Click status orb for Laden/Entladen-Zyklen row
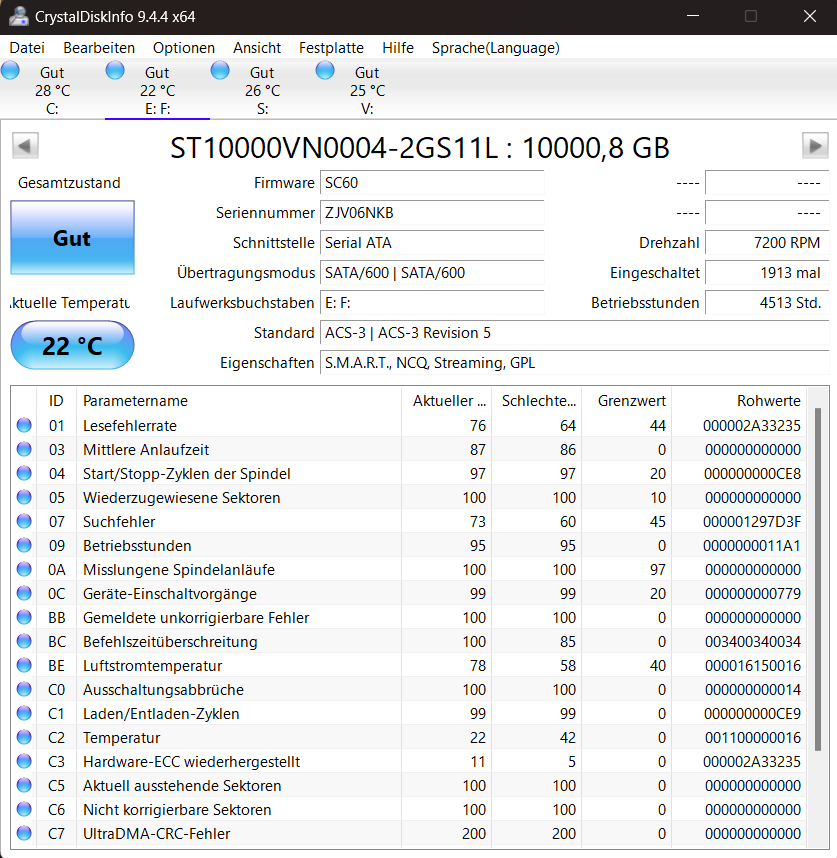 coord(24,714)
